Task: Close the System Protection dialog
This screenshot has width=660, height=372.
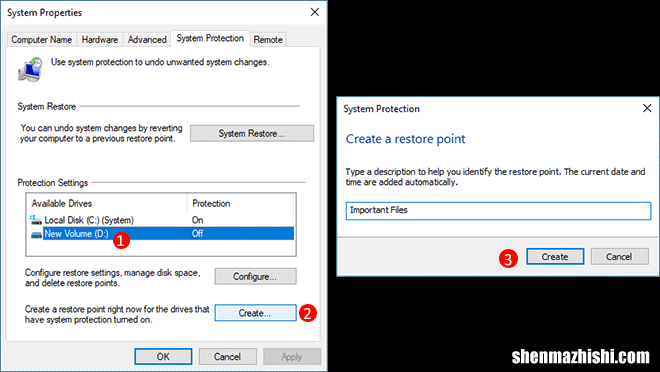Action: click(x=647, y=109)
